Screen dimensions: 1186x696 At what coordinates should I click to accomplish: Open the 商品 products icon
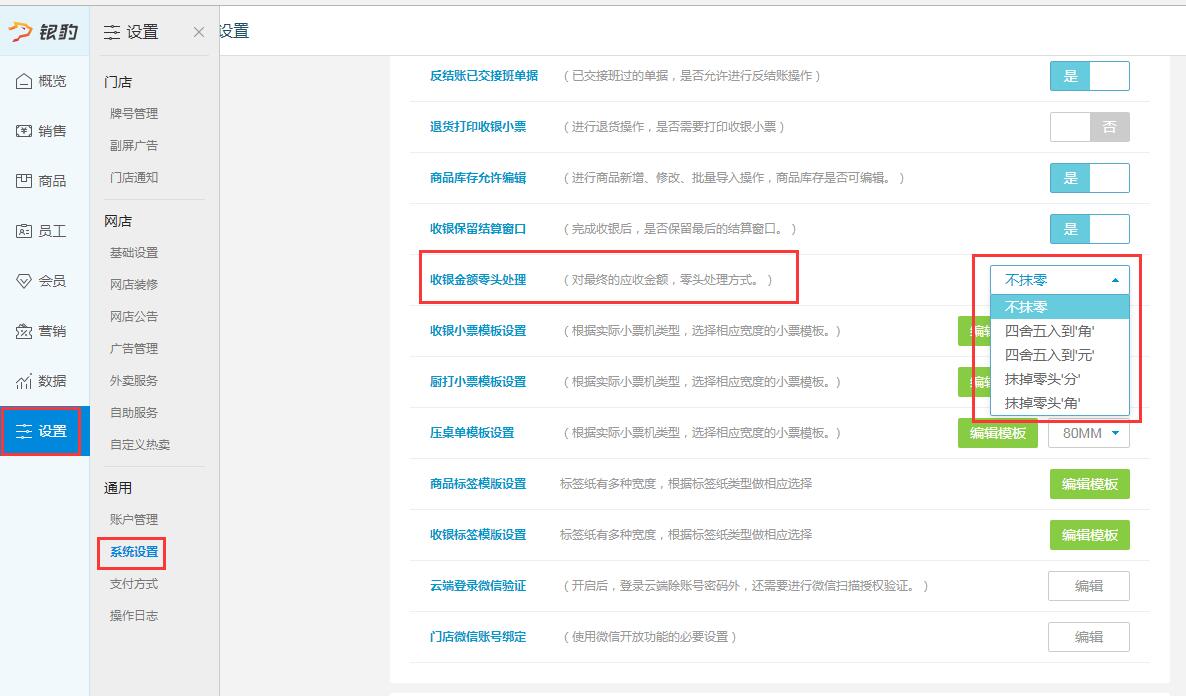point(24,181)
